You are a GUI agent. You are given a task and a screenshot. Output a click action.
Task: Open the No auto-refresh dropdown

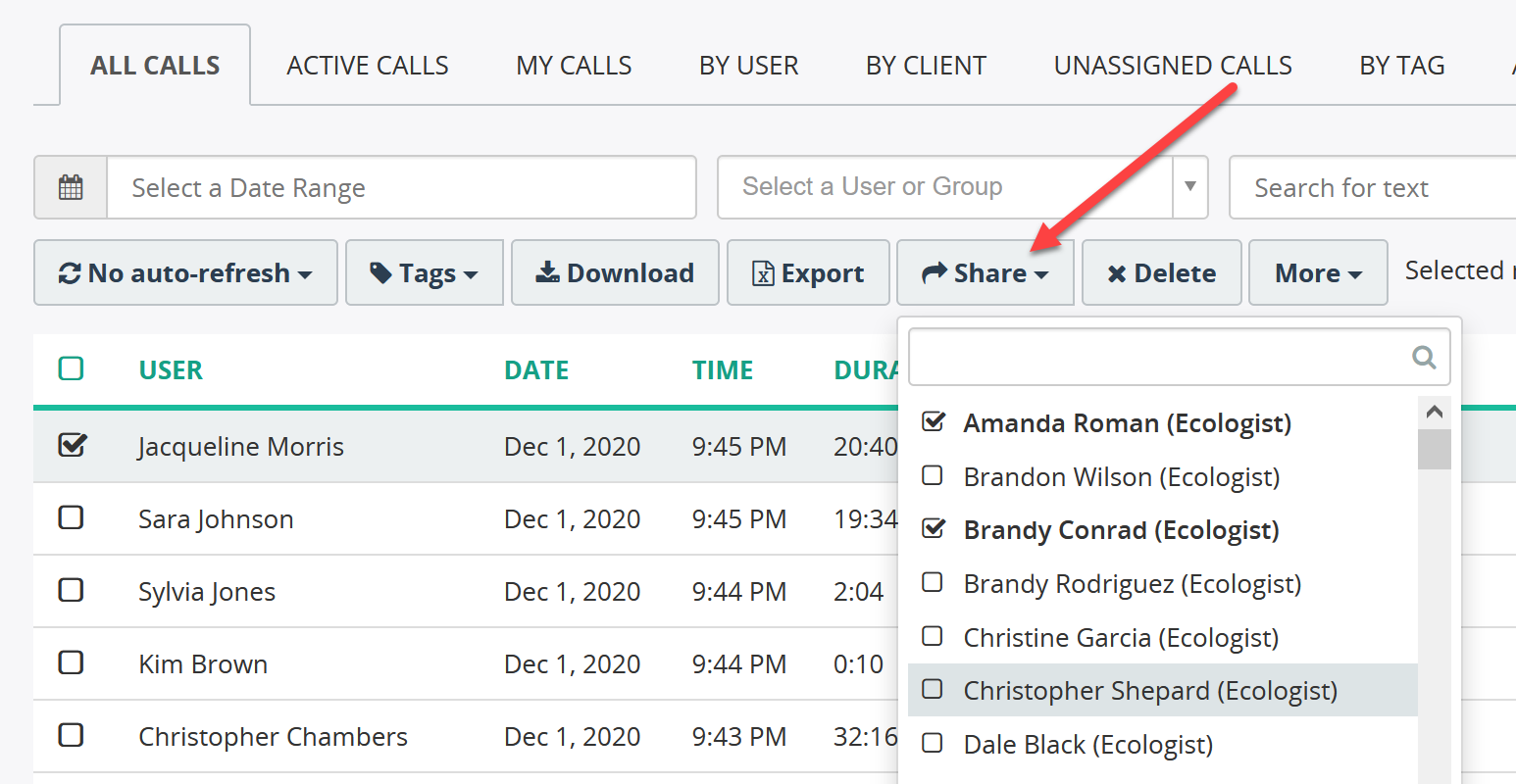click(185, 272)
